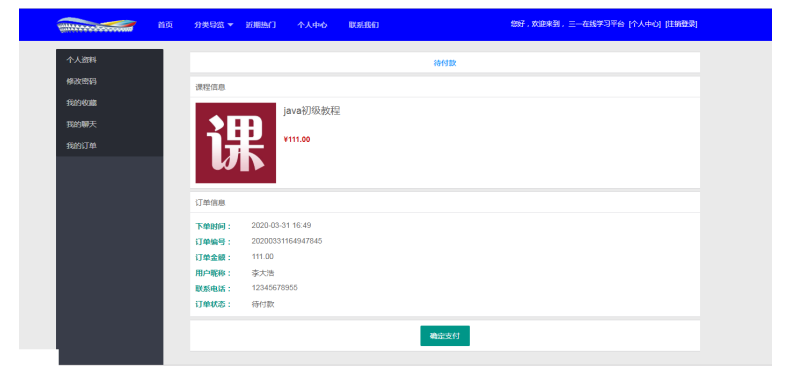Click the 下单时间 field label
Image resolution: width=795 pixels, height=378 pixels.
pos(213,226)
